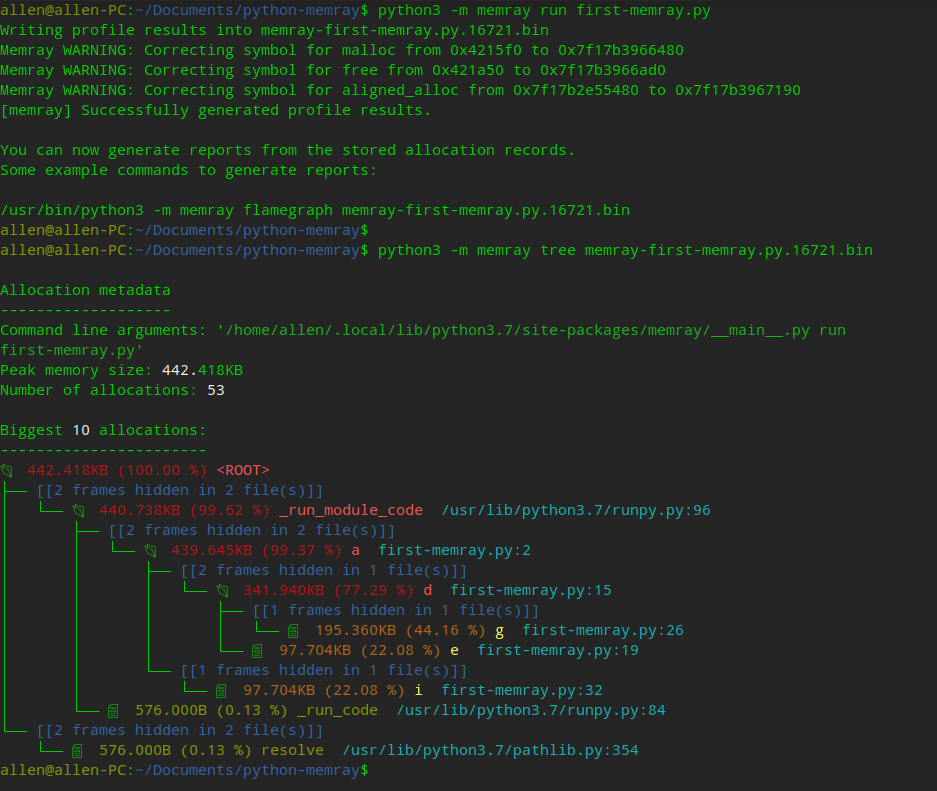
Task: Click the 576.000B value in the resolve row
Action: (x=135, y=750)
